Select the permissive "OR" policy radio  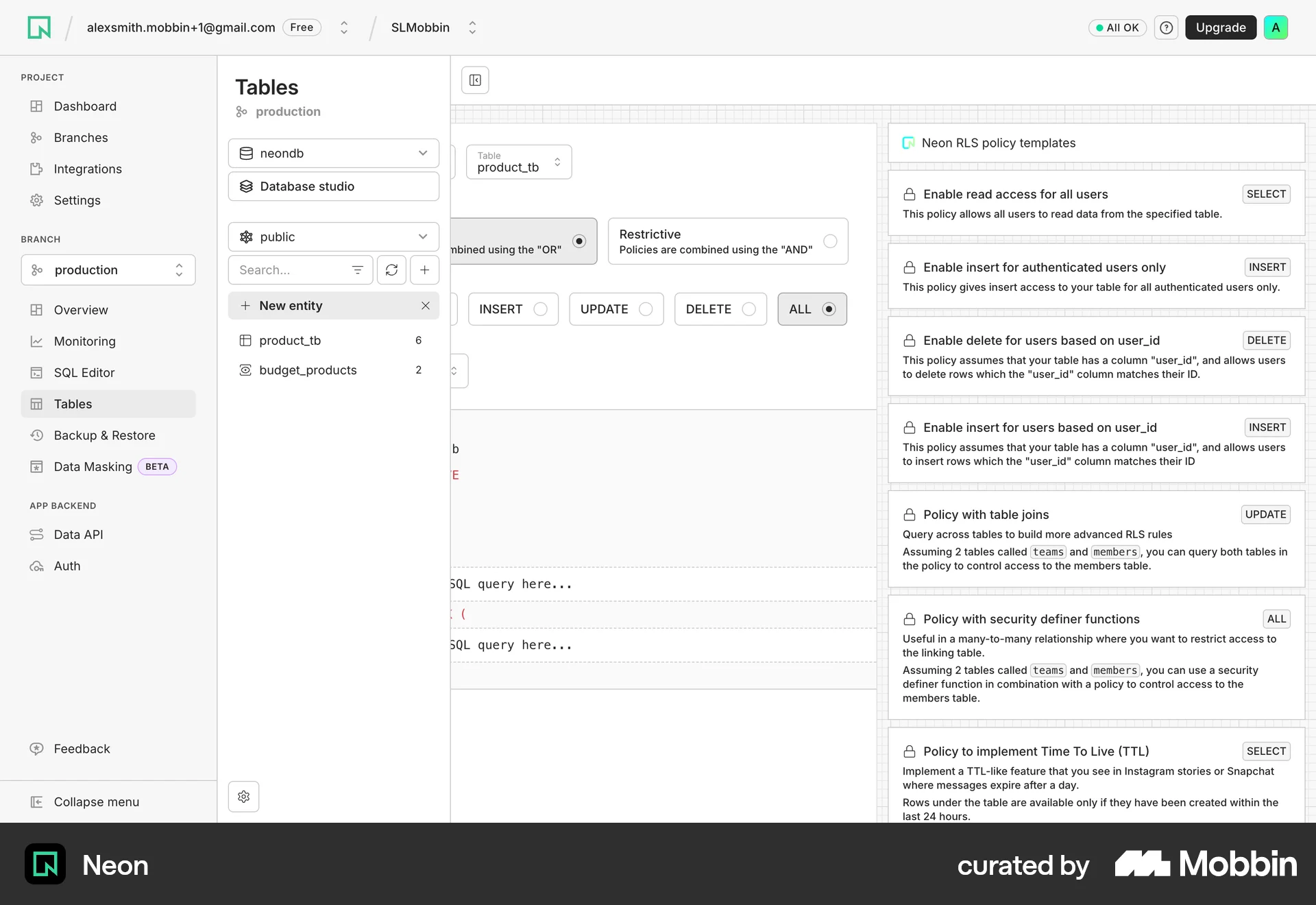[x=579, y=241]
